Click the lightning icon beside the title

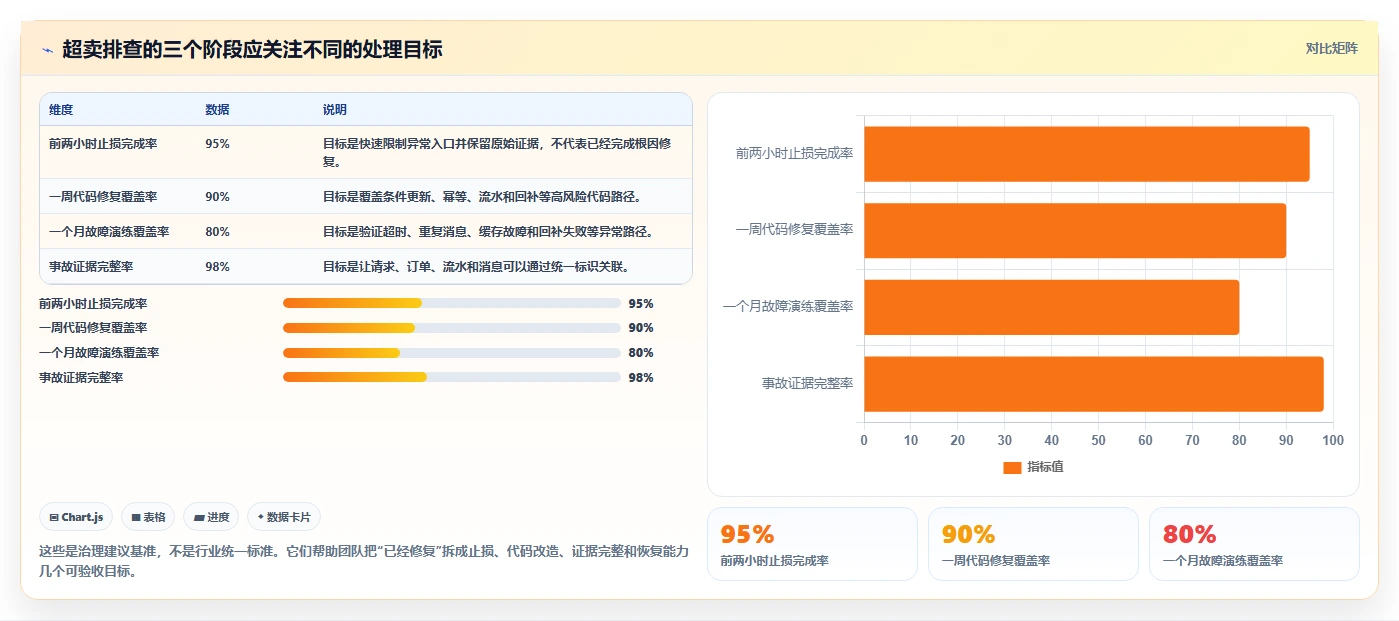[47, 49]
